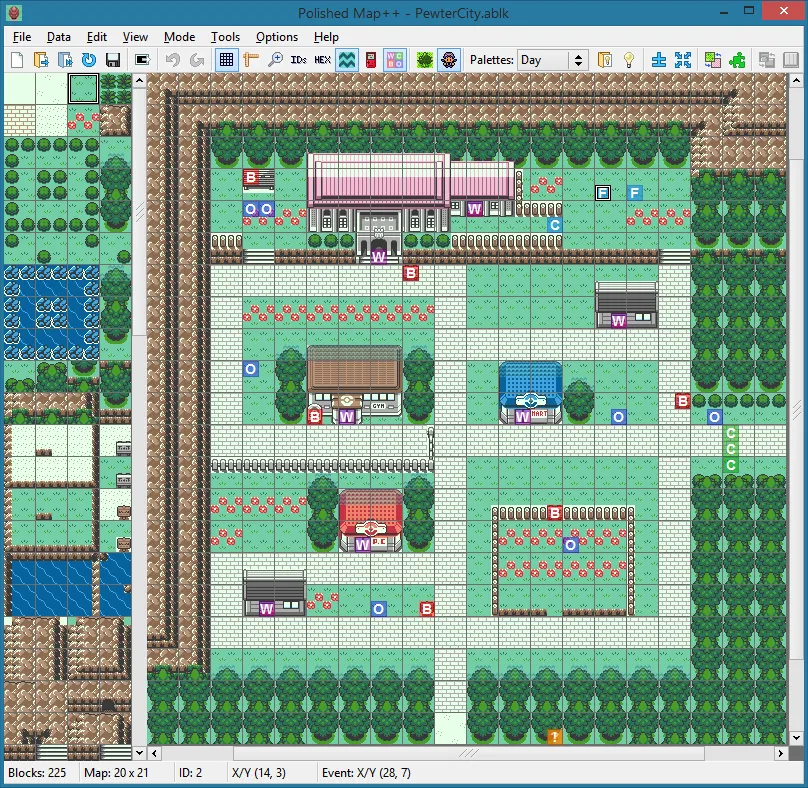Open the View menu
Image resolution: width=808 pixels, height=788 pixels.
(135, 37)
